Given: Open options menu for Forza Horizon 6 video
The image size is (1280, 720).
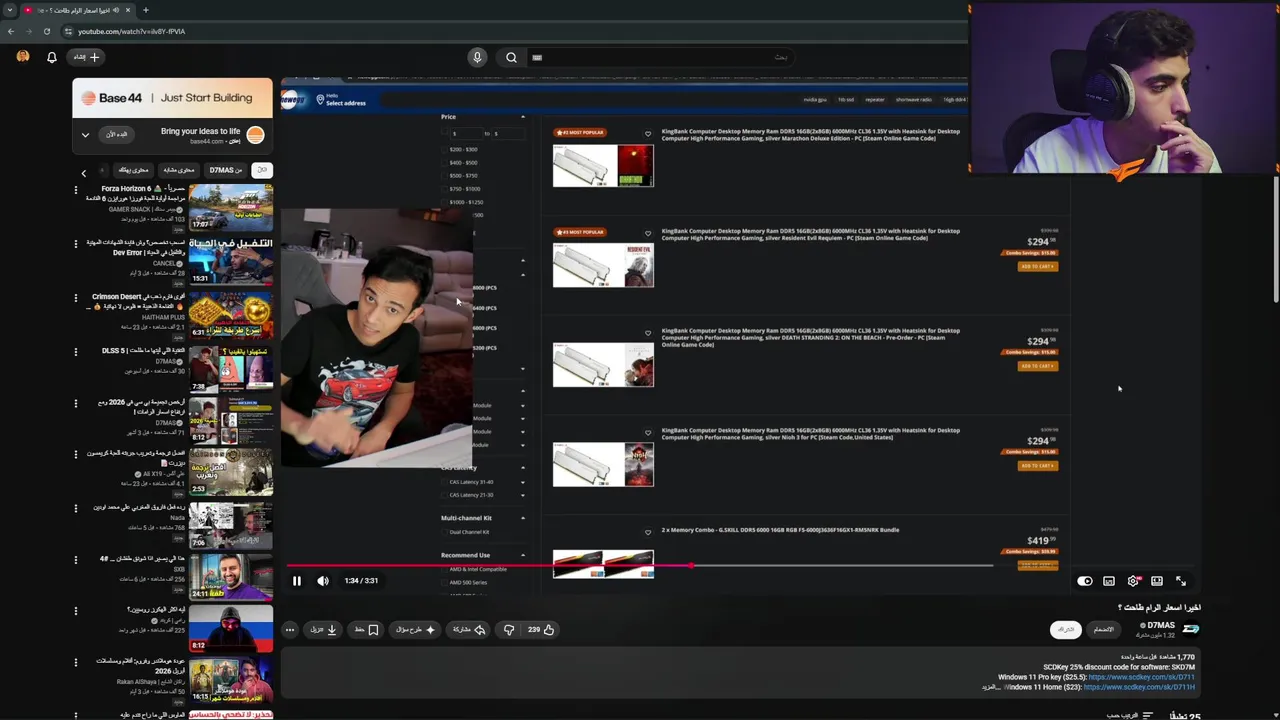Looking at the screenshot, I should click(76, 190).
